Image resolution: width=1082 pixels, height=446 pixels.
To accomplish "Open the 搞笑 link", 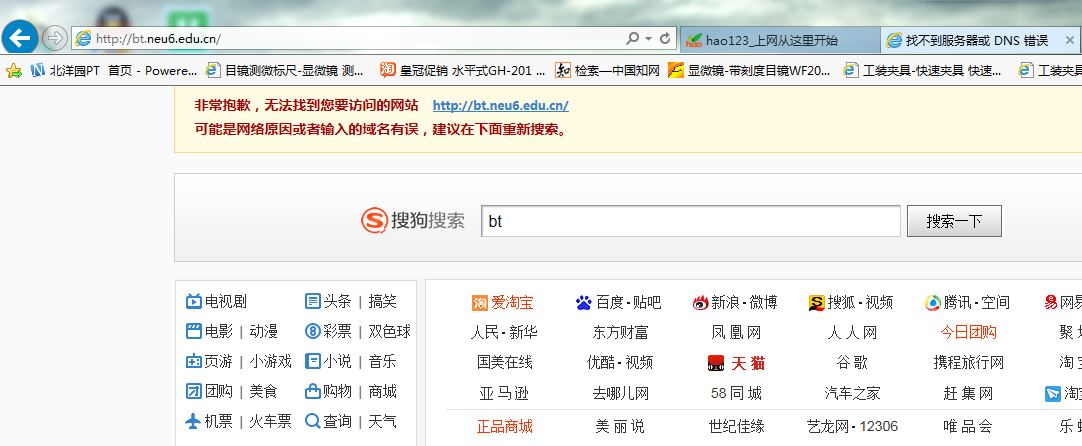I will (382, 302).
